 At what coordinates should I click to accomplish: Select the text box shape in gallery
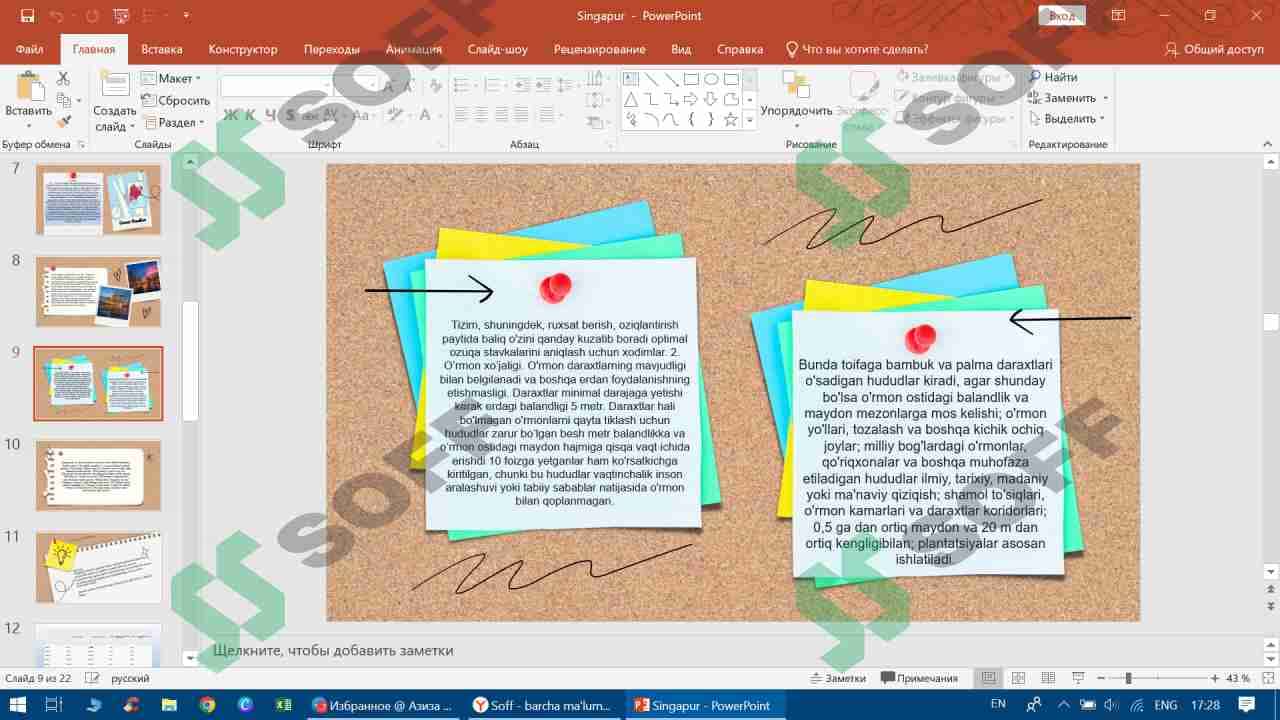pyautogui.click(x=631, y=79)
